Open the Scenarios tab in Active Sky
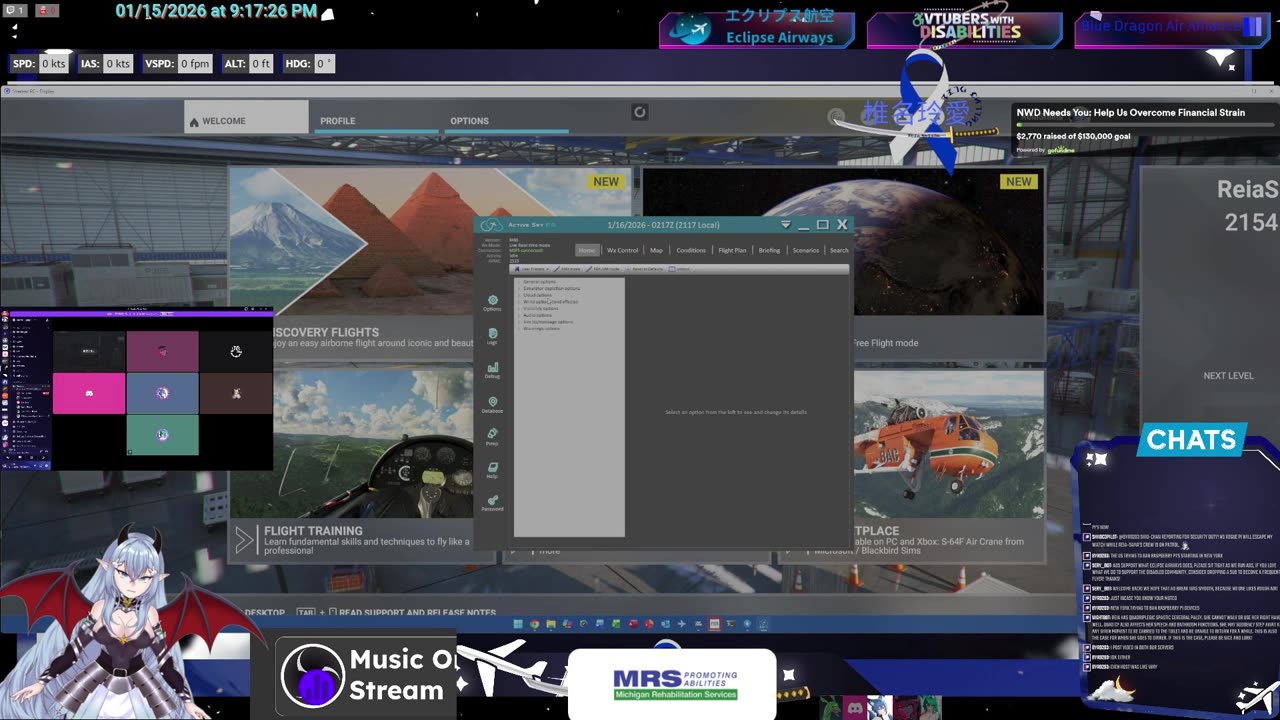 click(x=806, y=250)
